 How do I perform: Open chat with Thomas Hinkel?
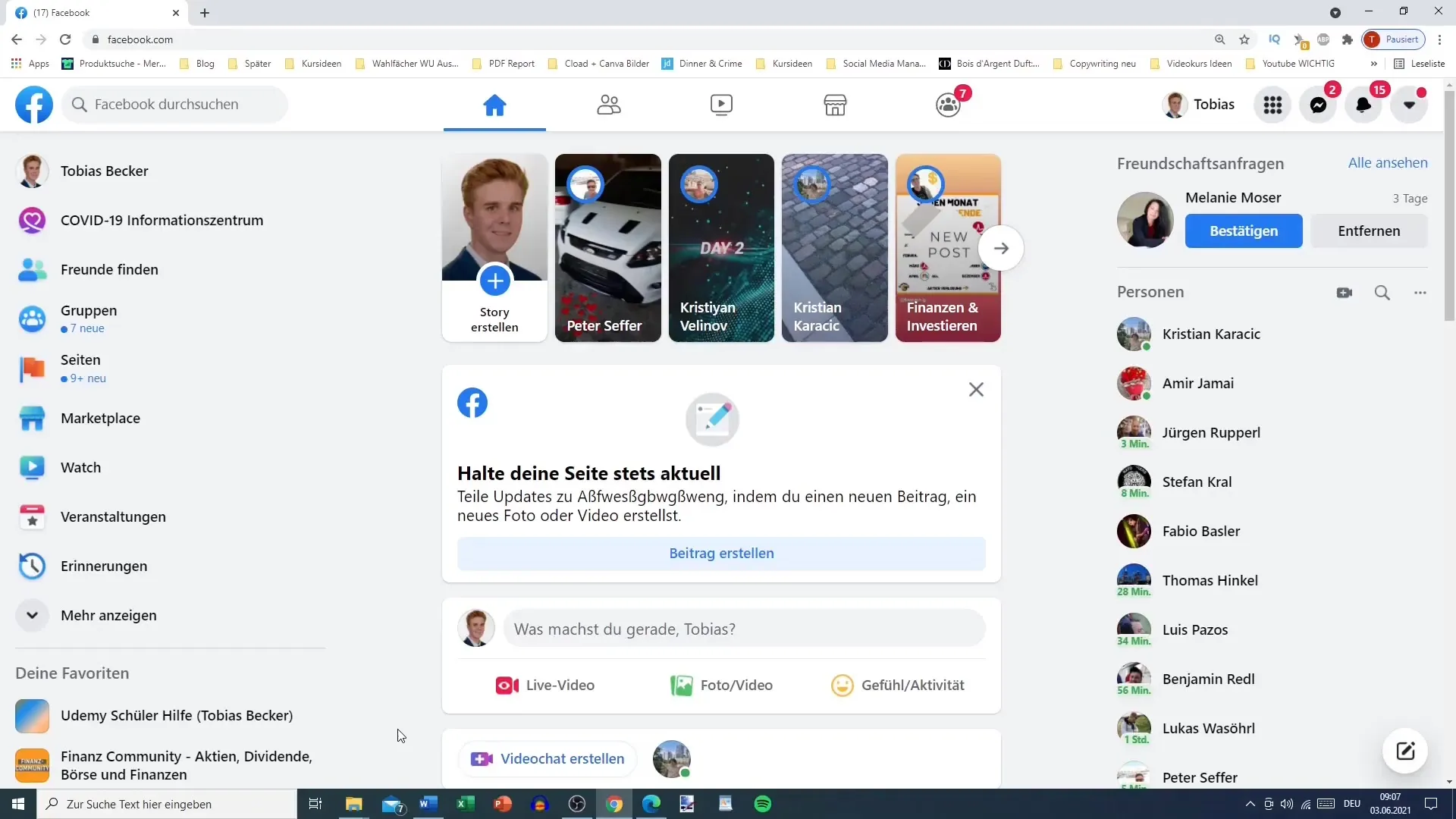pos(1272,581)
